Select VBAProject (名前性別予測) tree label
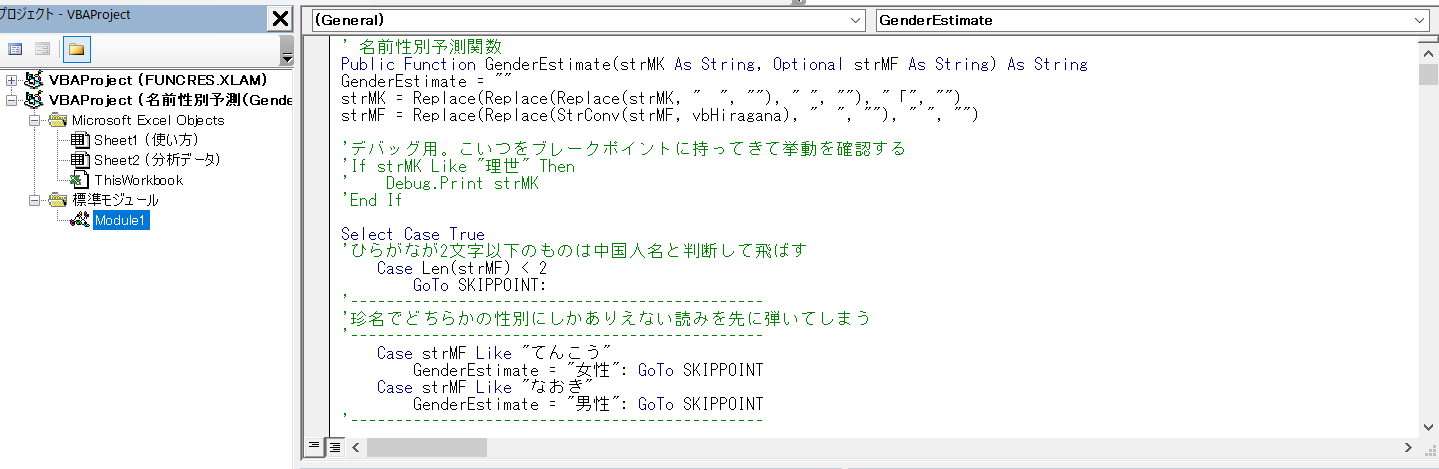Viewport: 1439px width, 469px height. pyautogui.click(x=170, y=100)
